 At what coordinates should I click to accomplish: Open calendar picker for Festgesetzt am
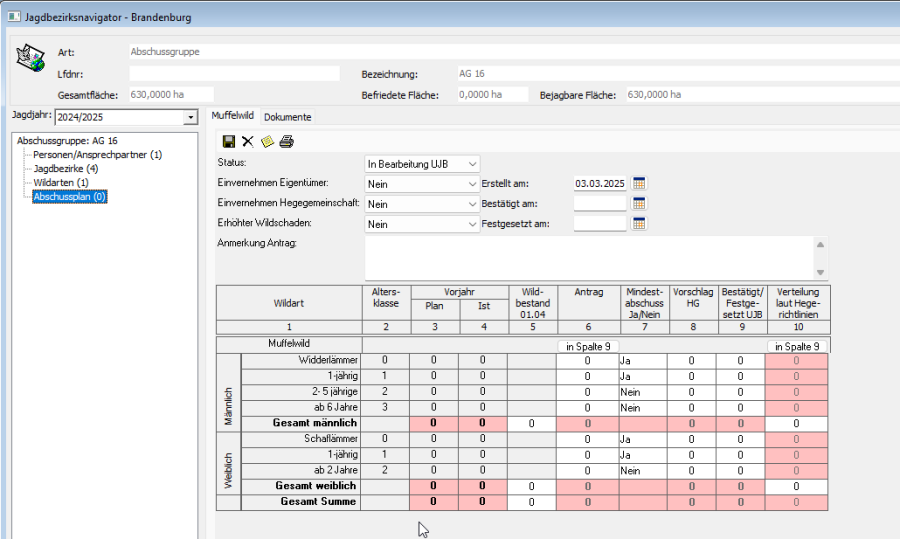(x=640, y=224)
